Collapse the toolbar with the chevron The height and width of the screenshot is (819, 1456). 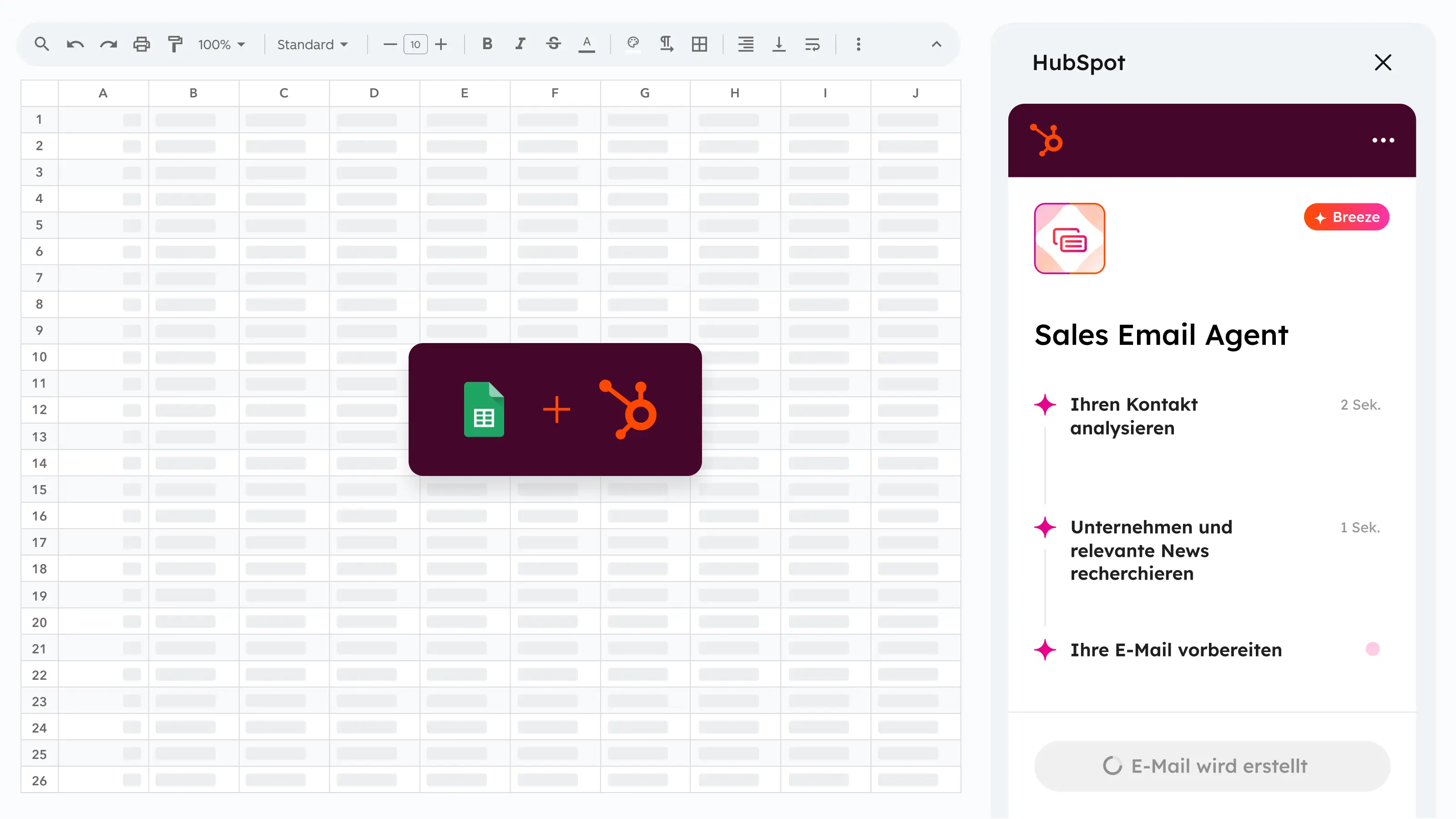(x=935, y=44)
